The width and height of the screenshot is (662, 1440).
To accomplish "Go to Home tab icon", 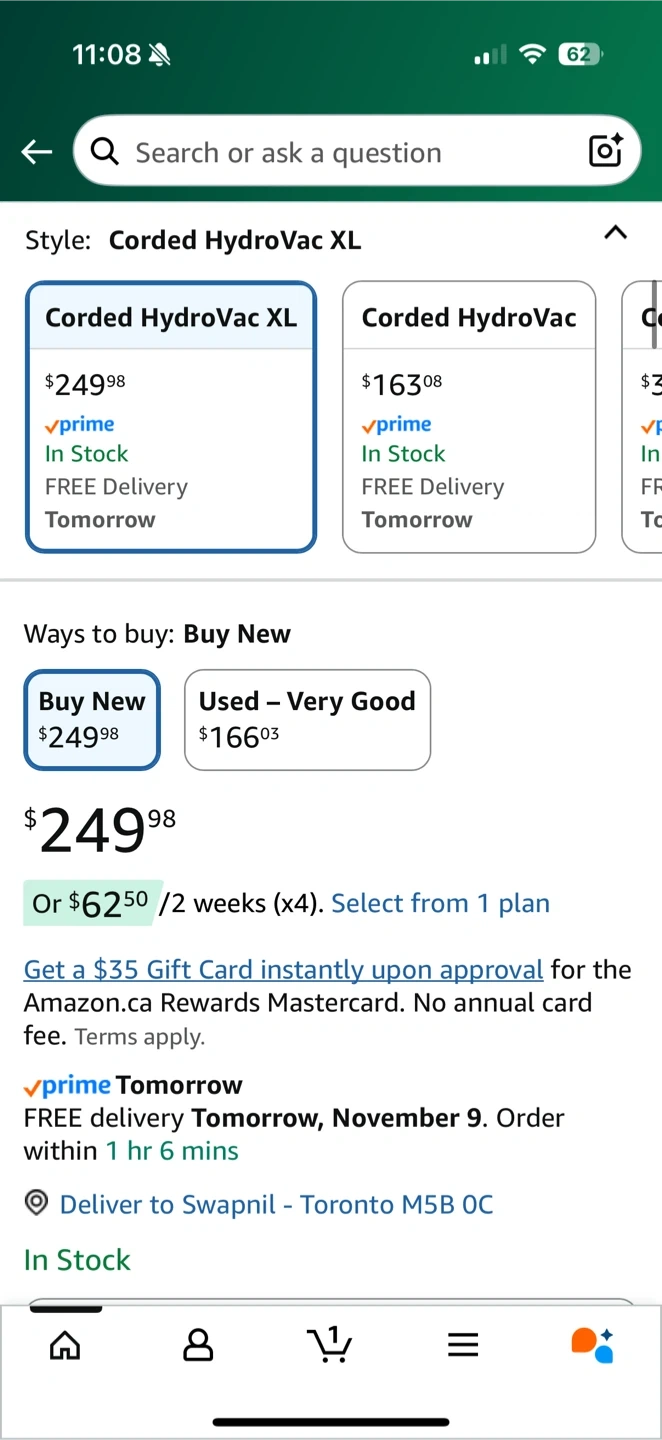I will pos(65,1345).
